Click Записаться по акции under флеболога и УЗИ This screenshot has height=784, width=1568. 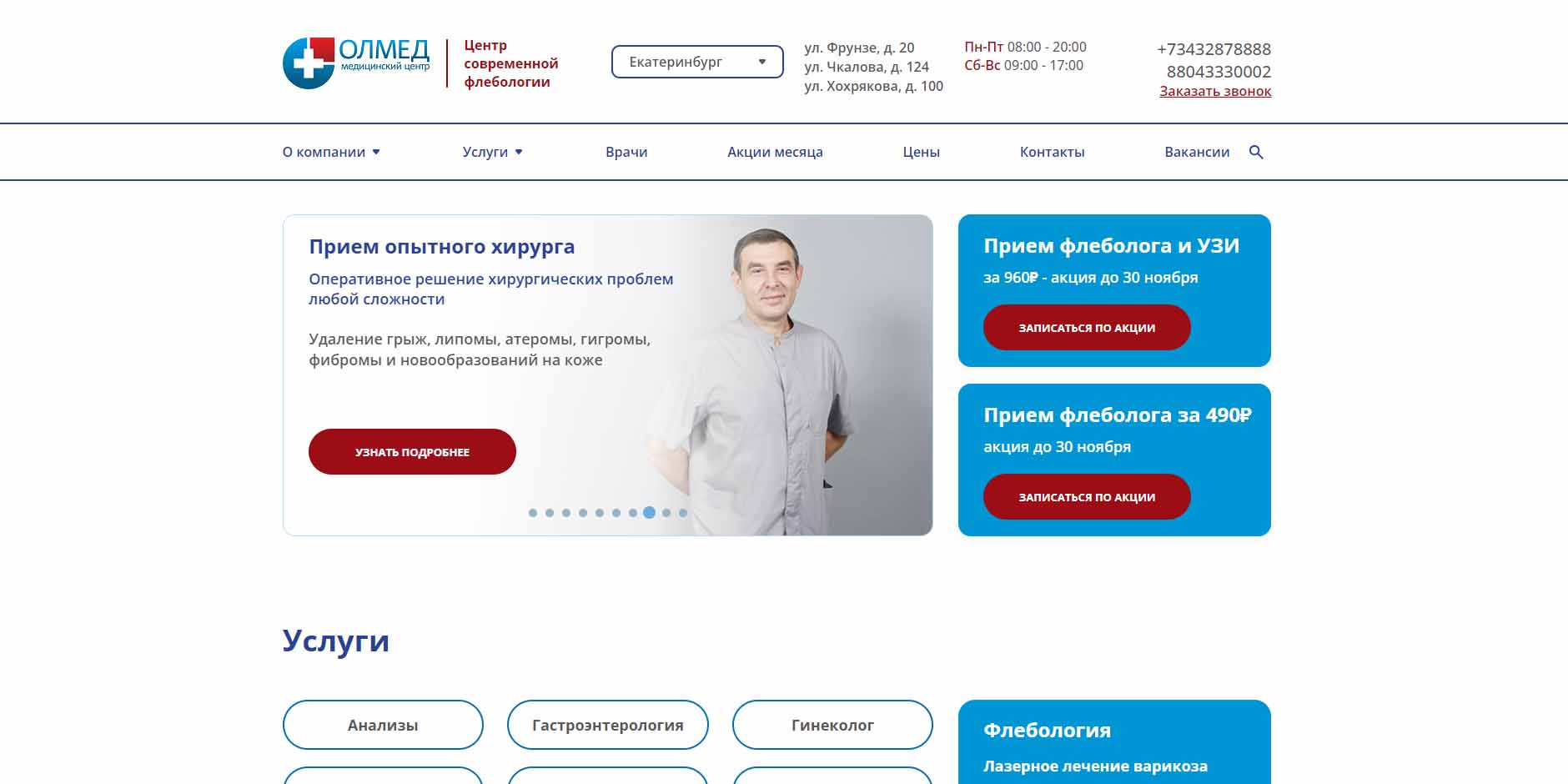[1087, 327]
